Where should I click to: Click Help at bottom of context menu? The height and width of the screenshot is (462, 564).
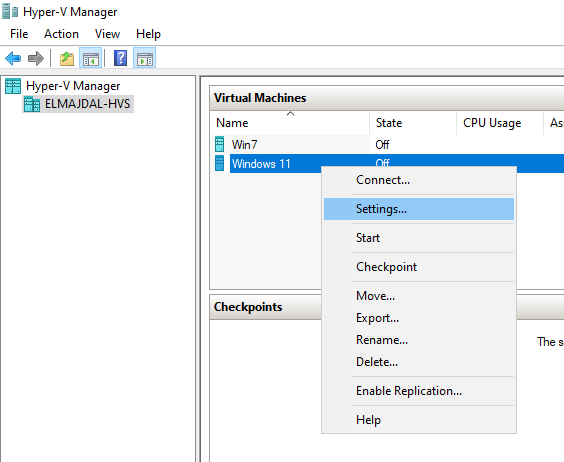(x=419, y=420)
